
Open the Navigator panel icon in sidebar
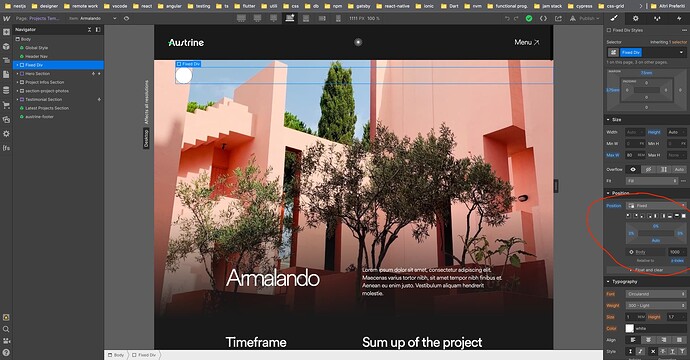click(6, 60)
